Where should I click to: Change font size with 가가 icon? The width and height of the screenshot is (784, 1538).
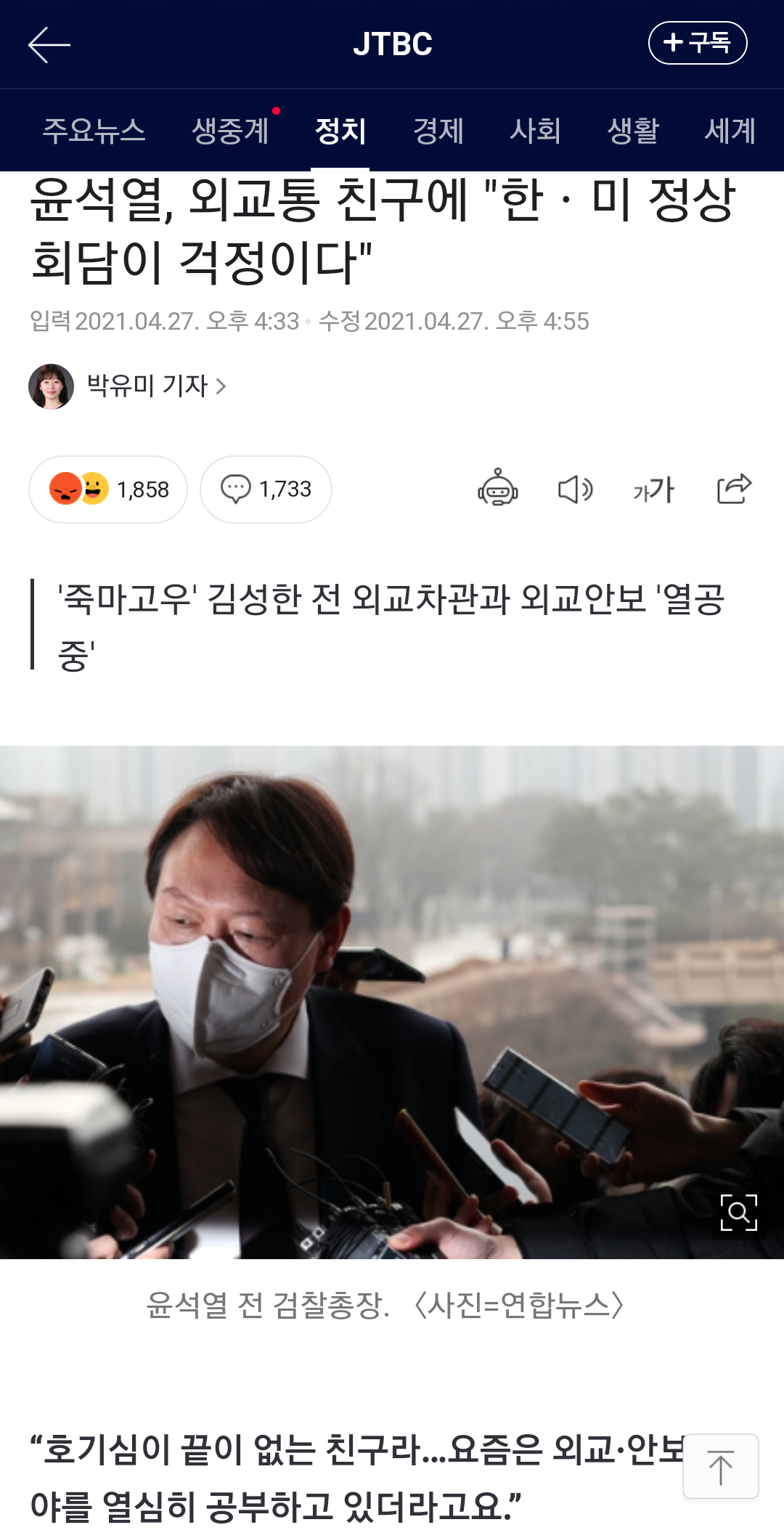tap(654, 489)
